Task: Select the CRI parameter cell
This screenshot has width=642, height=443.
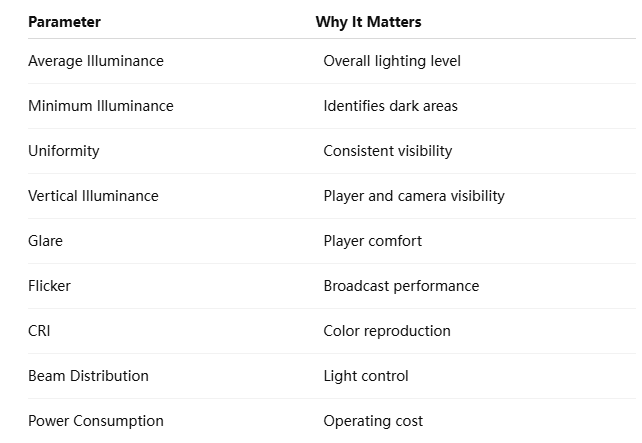Action: (39, 331)
